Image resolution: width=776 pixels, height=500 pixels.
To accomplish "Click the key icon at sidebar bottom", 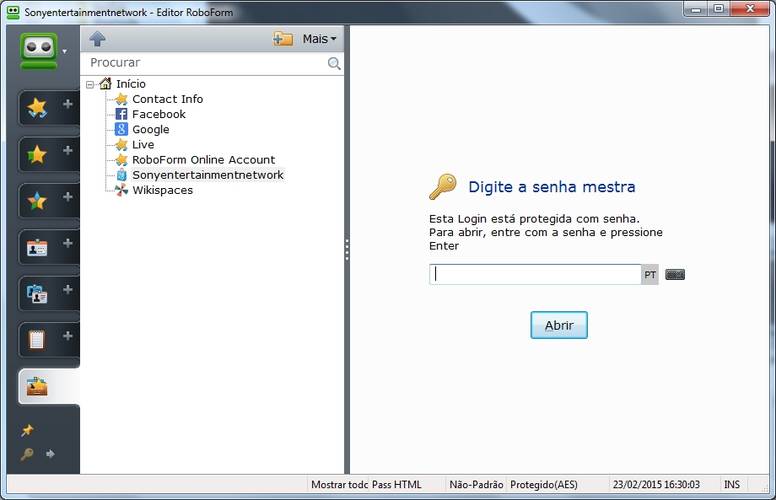I will 27,453.
